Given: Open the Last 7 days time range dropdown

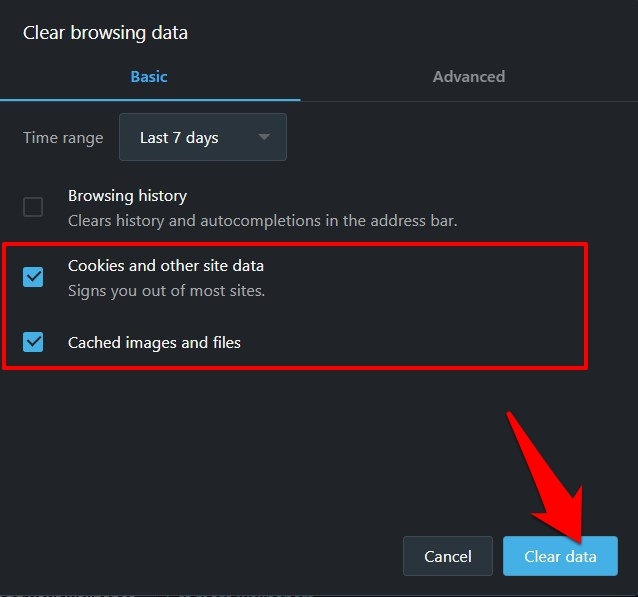Looking at the screenshot, I should (202, 137).
